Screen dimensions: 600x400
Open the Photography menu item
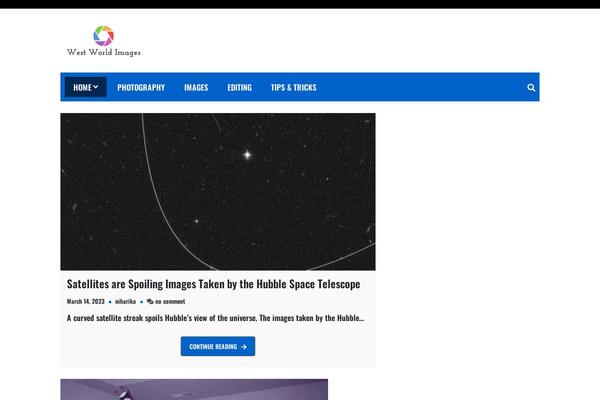coord(141,88)
